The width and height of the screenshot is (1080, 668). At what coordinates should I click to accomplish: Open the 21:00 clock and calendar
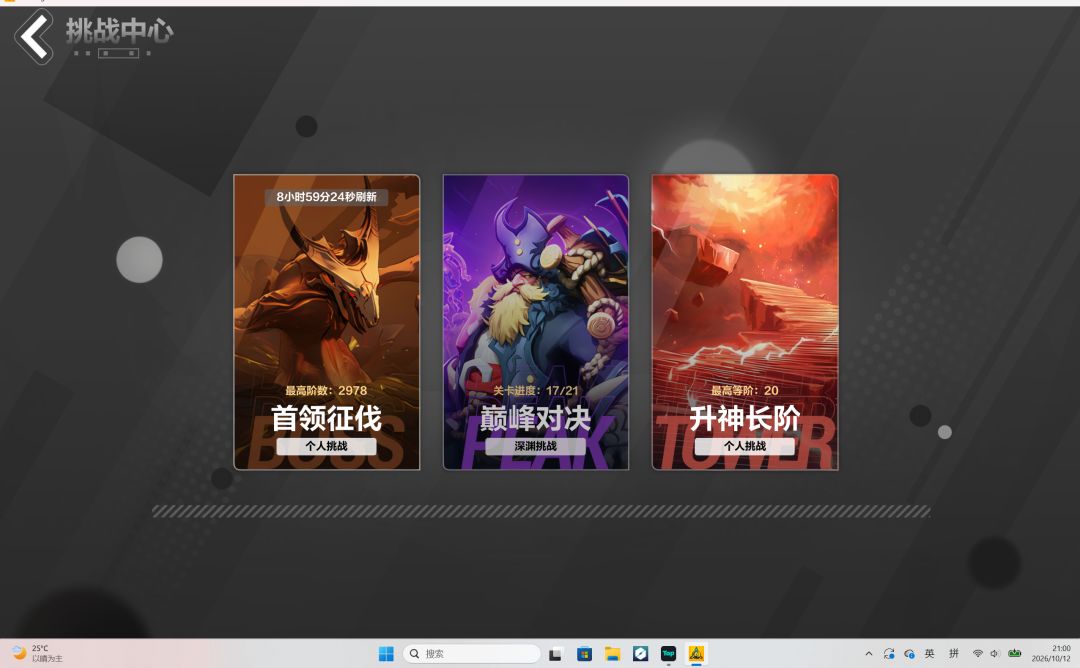1052,654
